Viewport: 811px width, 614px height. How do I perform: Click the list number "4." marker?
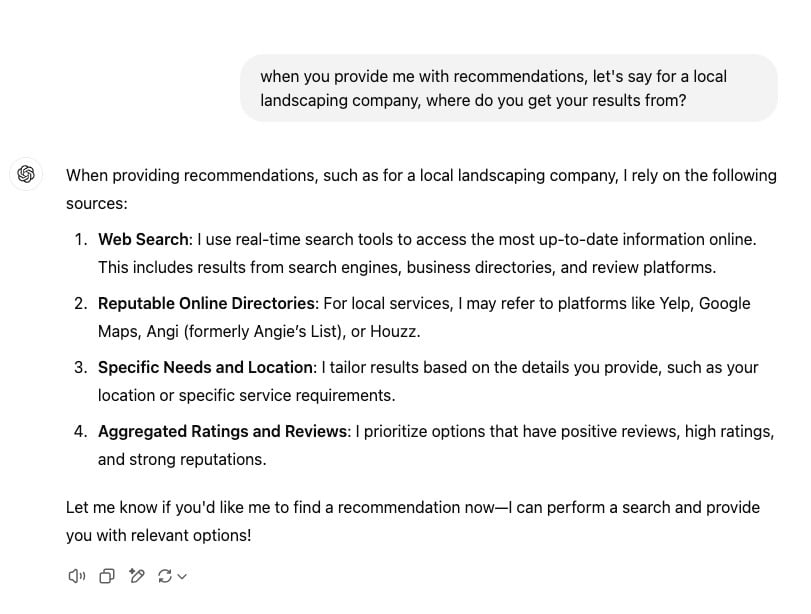(81, 431)
